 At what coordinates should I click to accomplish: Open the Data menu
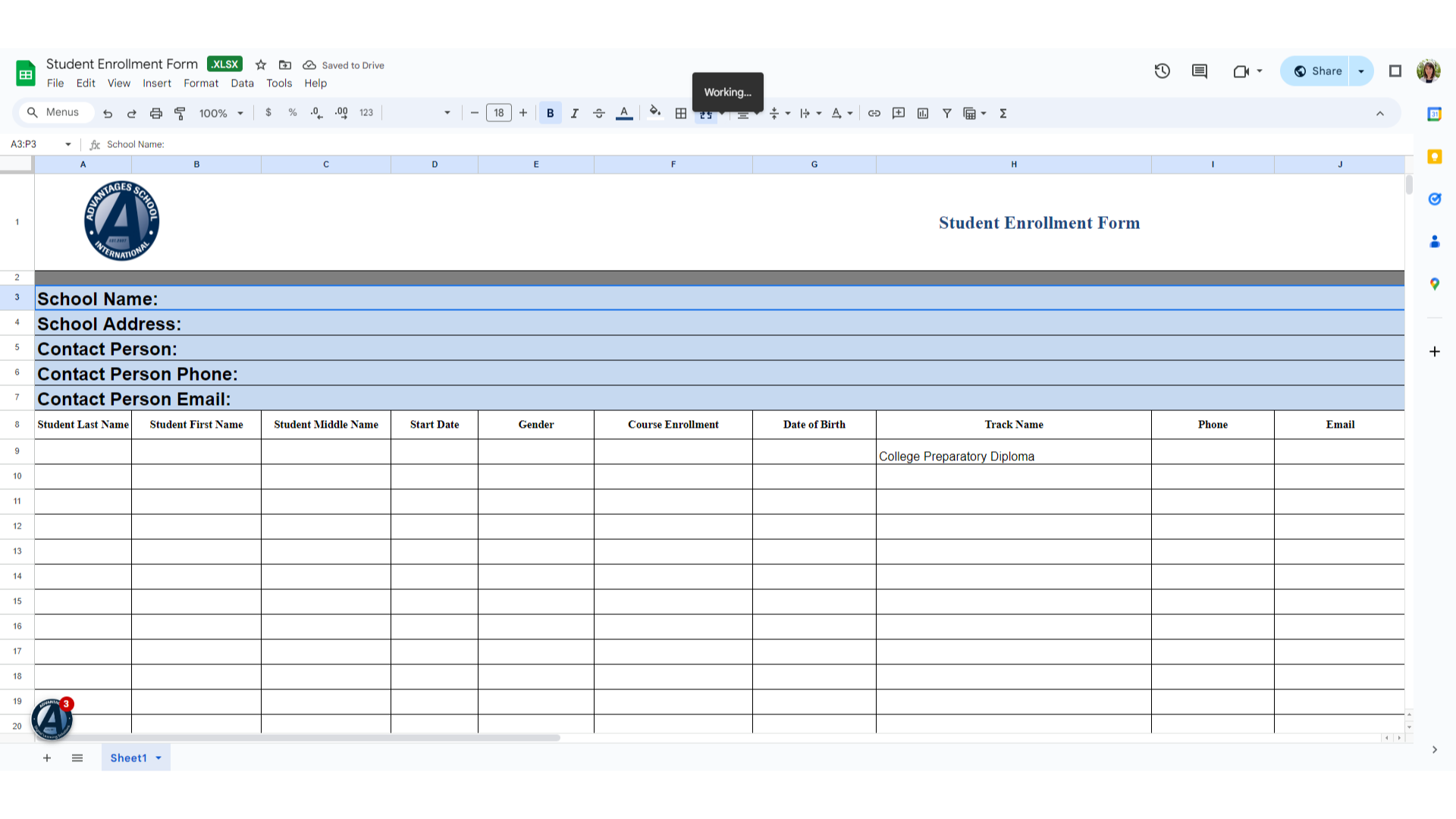coord(242,83)
